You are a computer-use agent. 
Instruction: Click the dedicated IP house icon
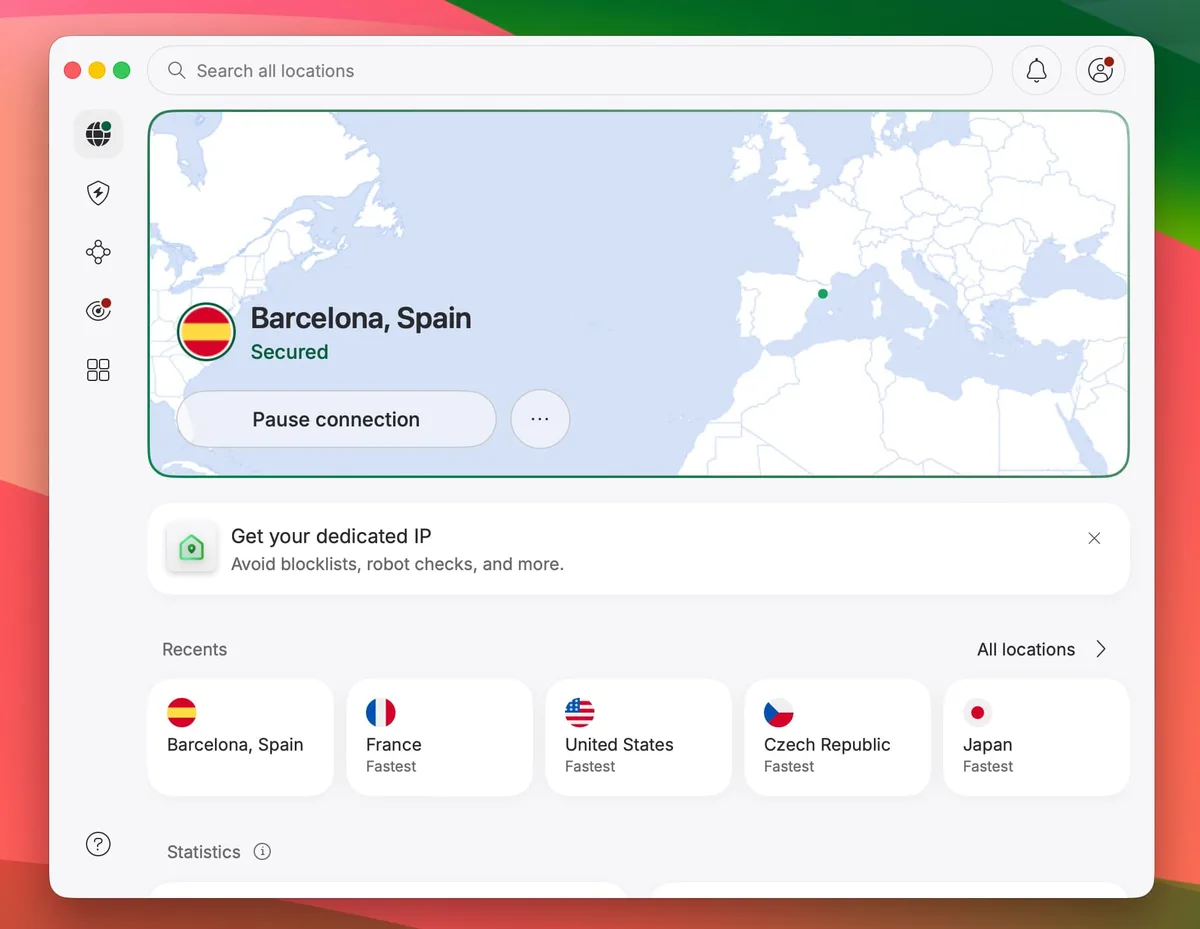point(191,547)
